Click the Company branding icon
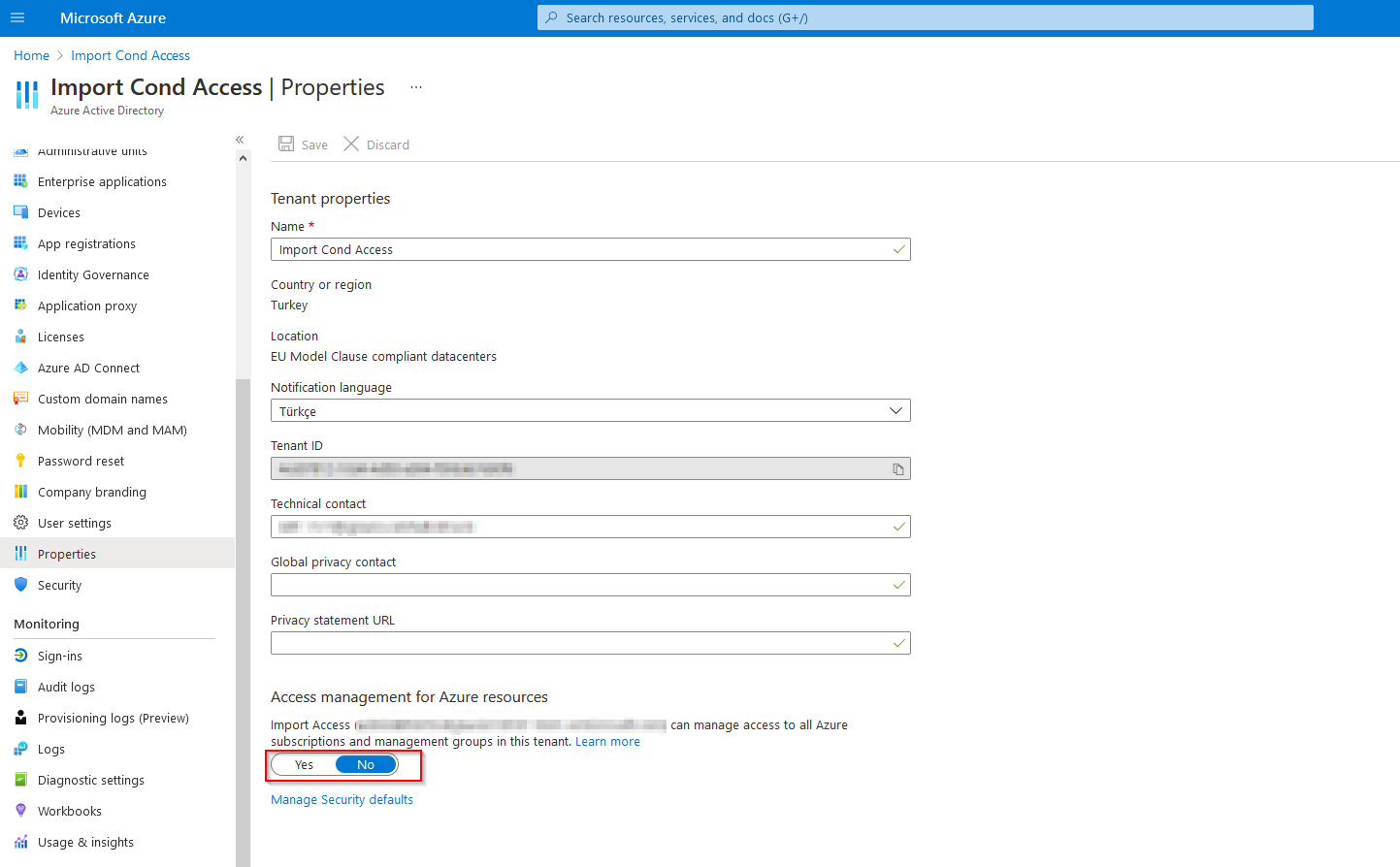The image size is (1400, 867). point(20,492)
